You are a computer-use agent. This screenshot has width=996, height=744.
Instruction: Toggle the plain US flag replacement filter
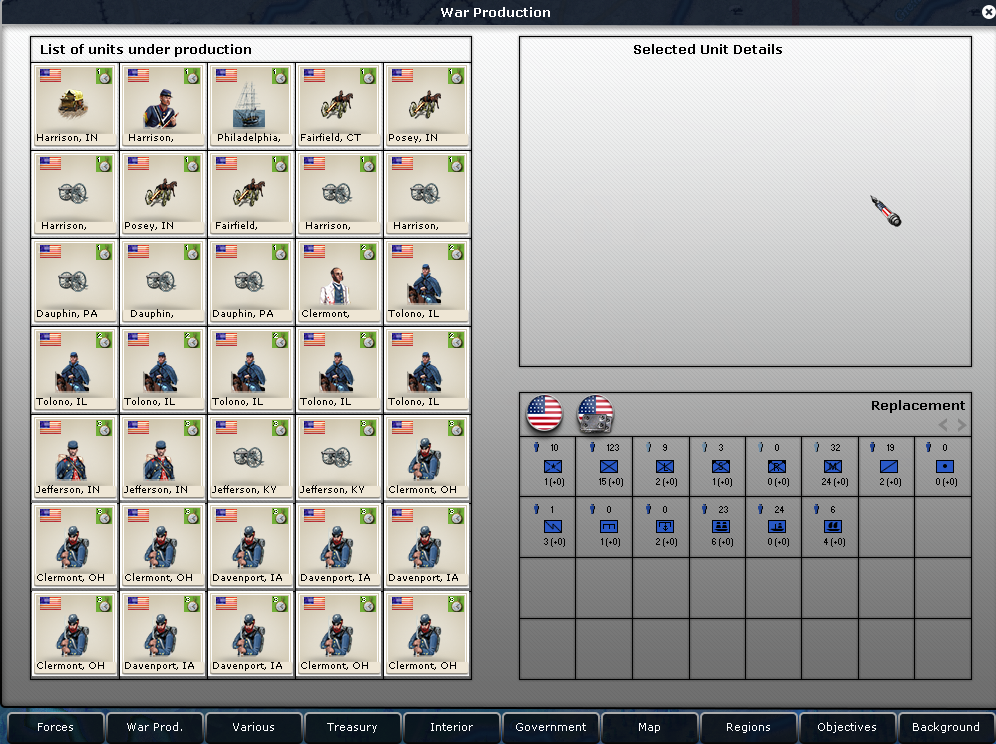[x=544, y=412]
